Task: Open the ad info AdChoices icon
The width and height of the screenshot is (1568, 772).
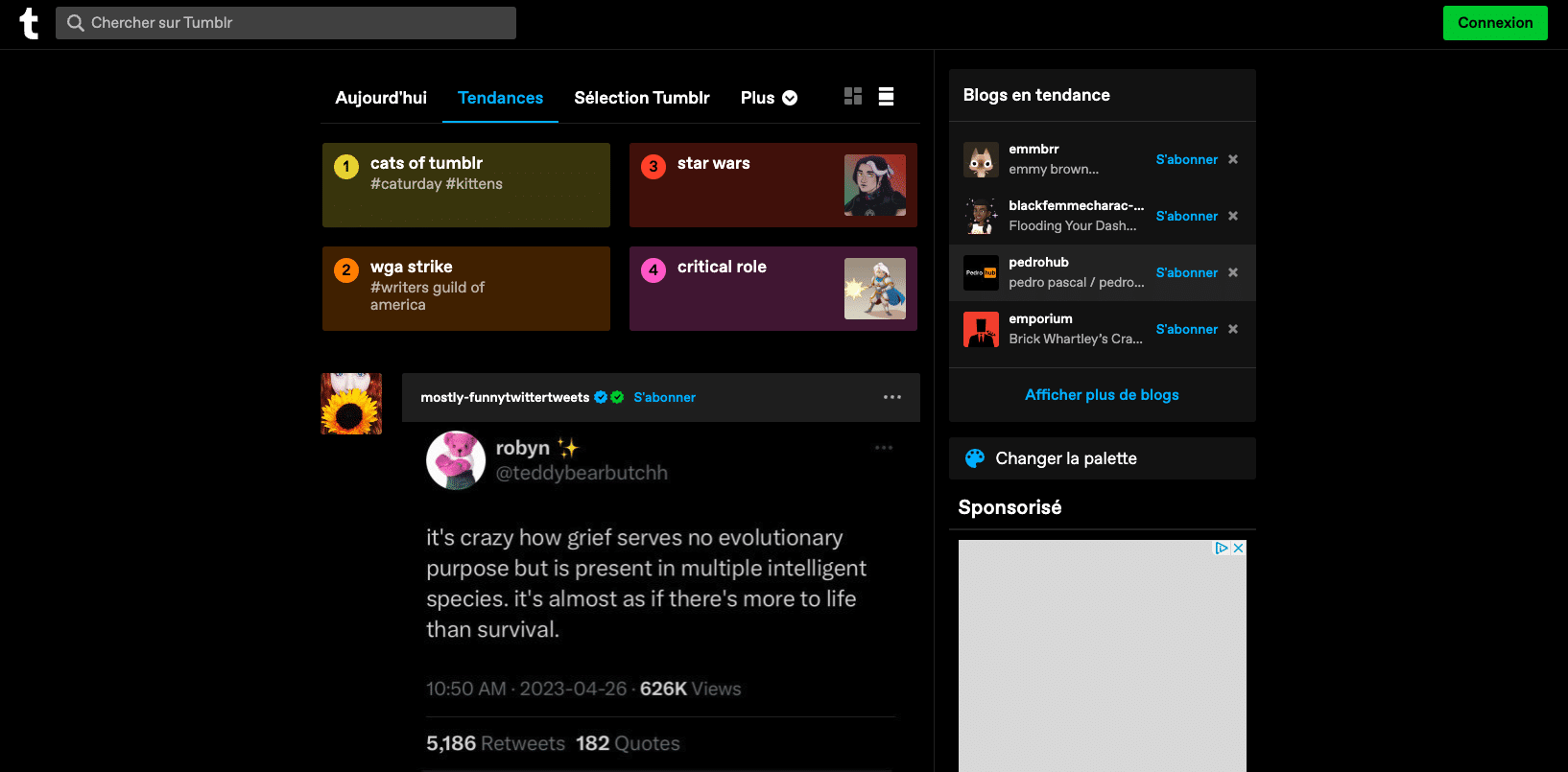Action: tap(1221, 549)
